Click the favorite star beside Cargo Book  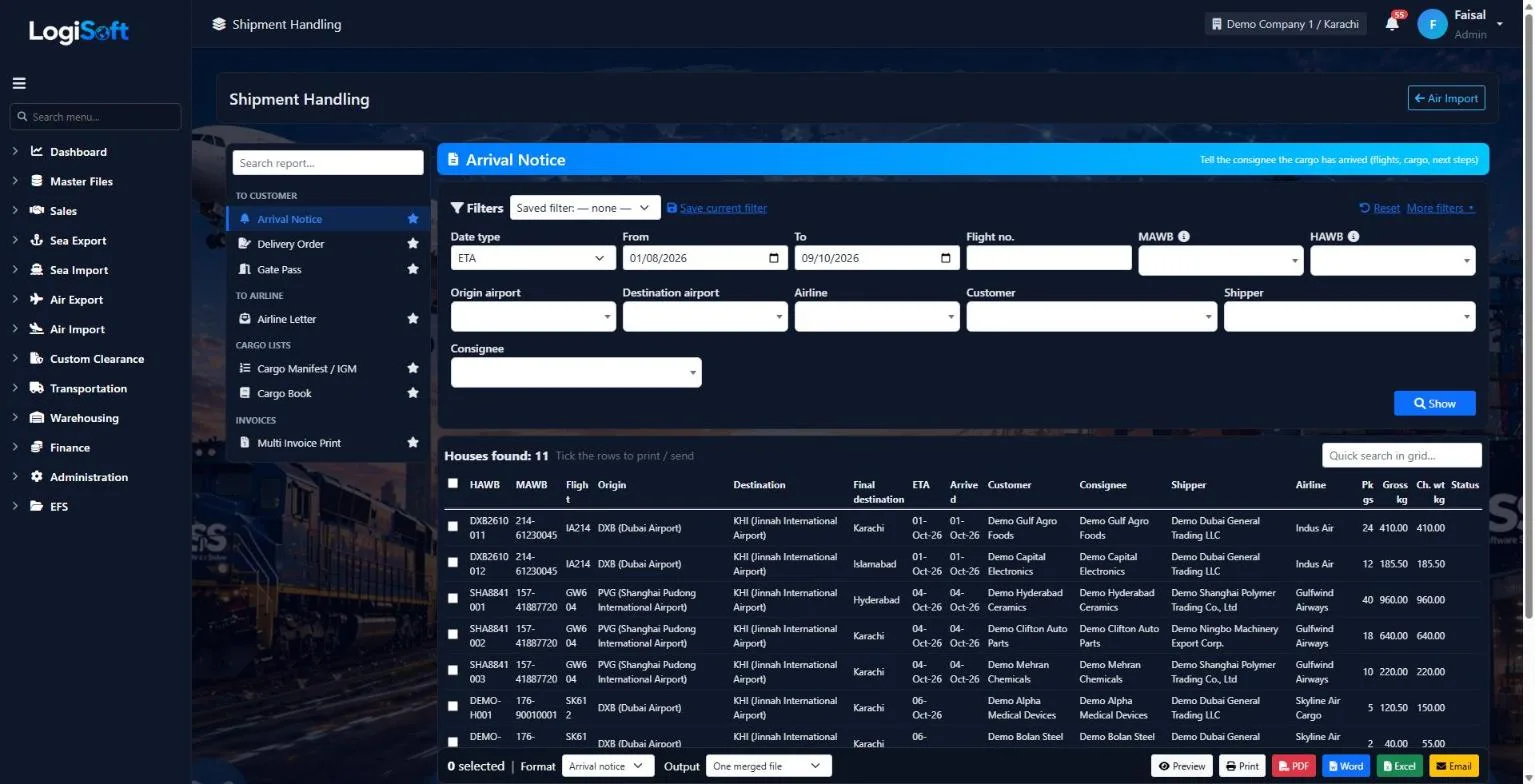click(x=413, y=393)
